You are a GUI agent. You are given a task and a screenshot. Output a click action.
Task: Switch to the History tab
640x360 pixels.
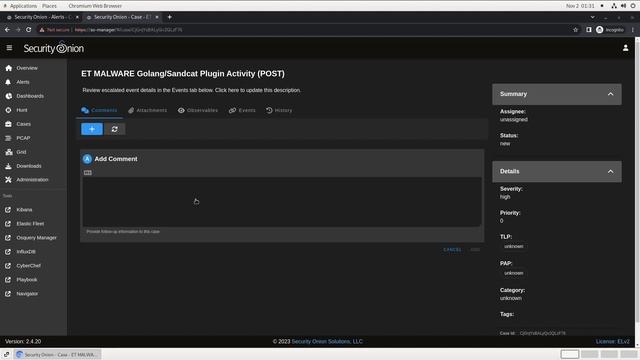[279, 110]
